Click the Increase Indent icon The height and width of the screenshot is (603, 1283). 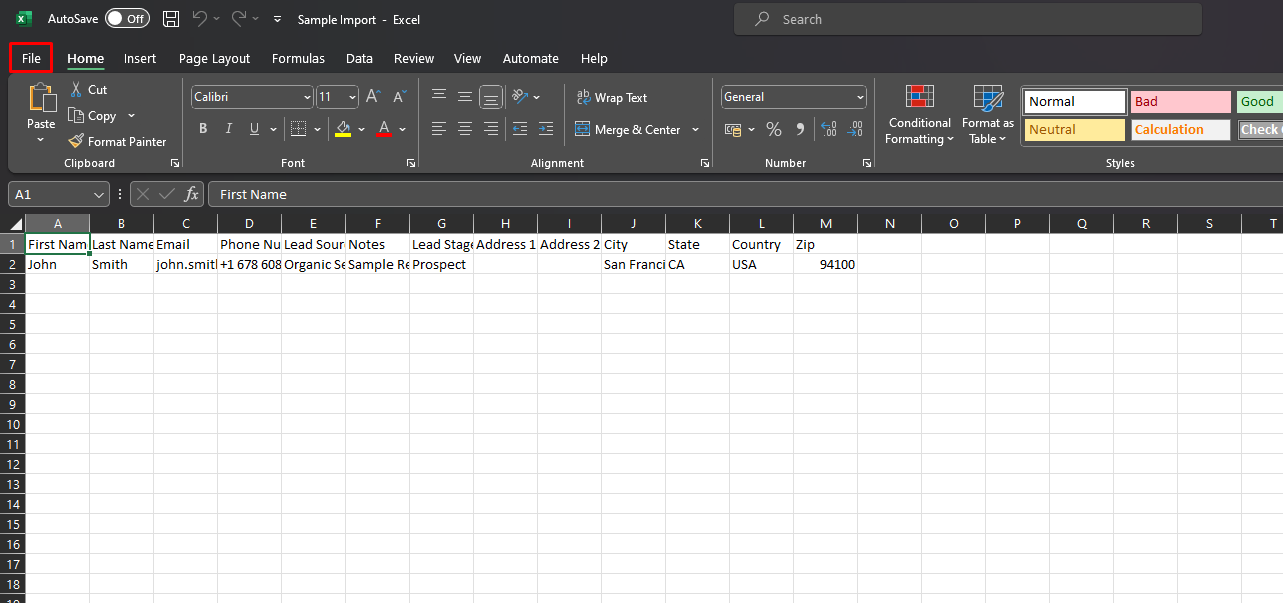[545, 129]
